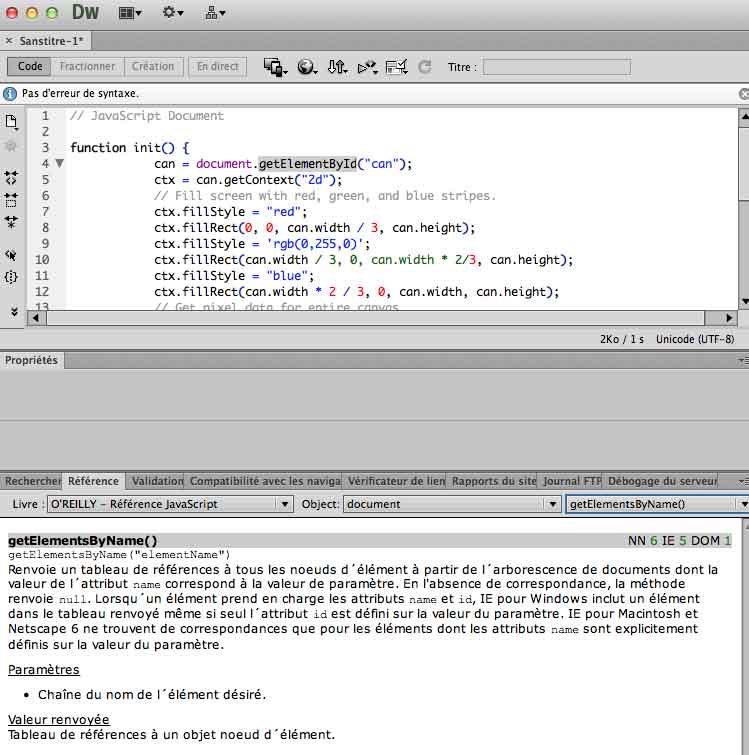Switch to Fractionner split view
The width and height of the screenshot is (749, 755).
pyautogui.click(x=87, y=66)
